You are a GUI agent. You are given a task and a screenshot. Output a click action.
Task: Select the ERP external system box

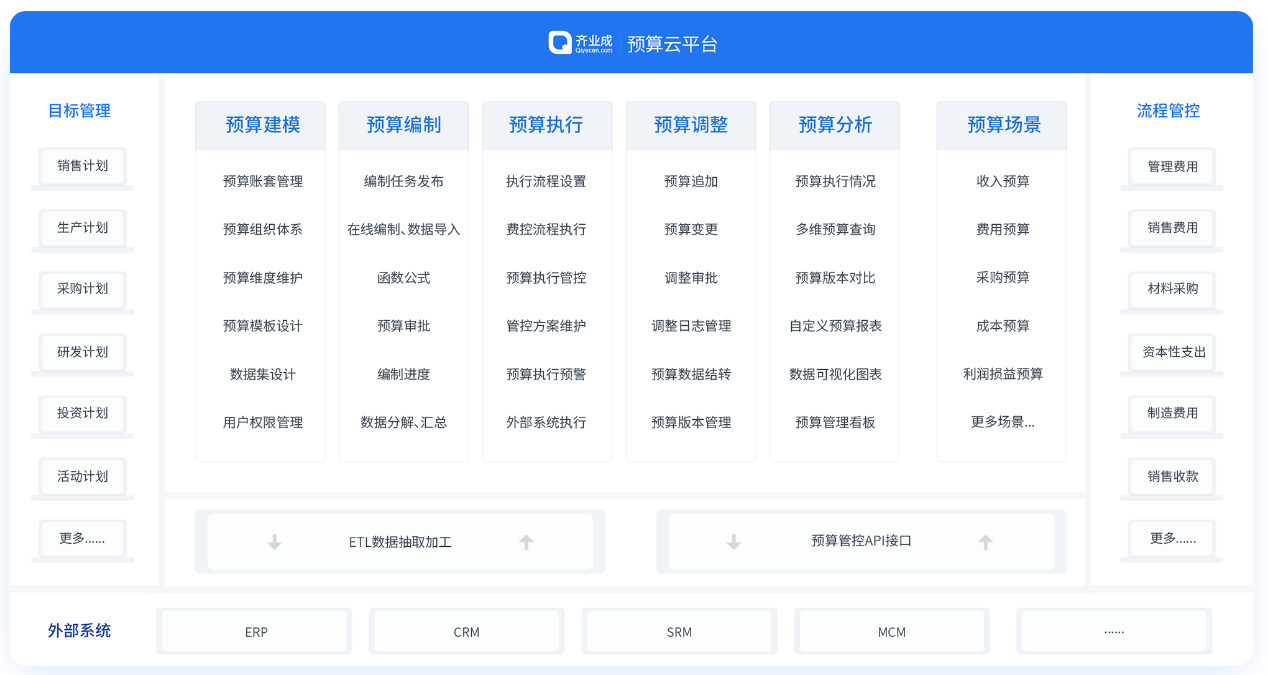click(256, 632)
